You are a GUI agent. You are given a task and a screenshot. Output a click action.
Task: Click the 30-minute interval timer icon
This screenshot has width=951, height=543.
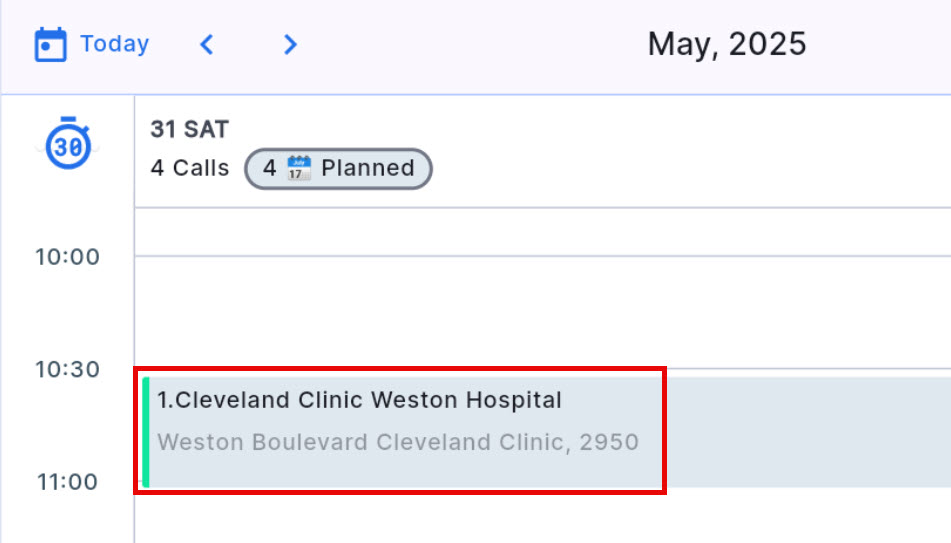pos(68,146)
